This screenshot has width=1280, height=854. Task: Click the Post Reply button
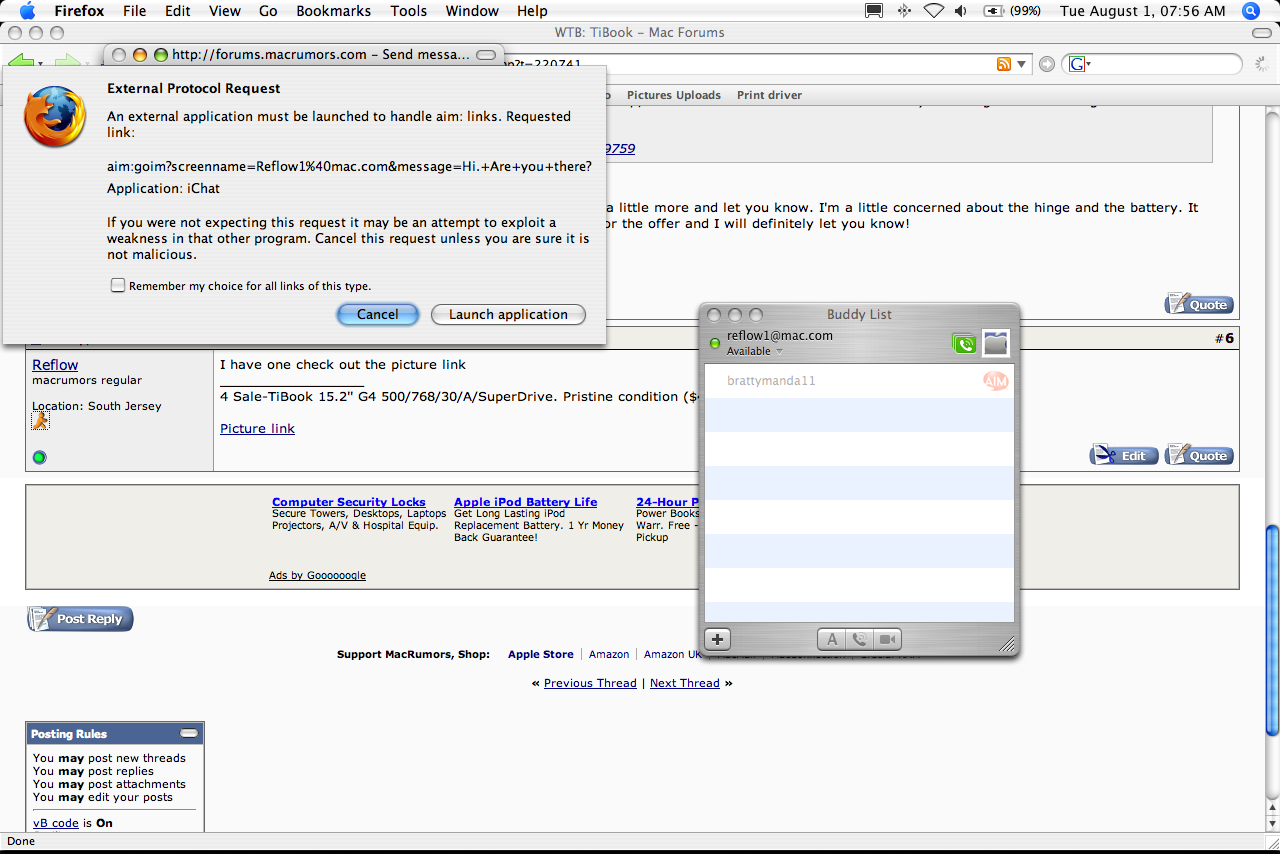point(80,619)
